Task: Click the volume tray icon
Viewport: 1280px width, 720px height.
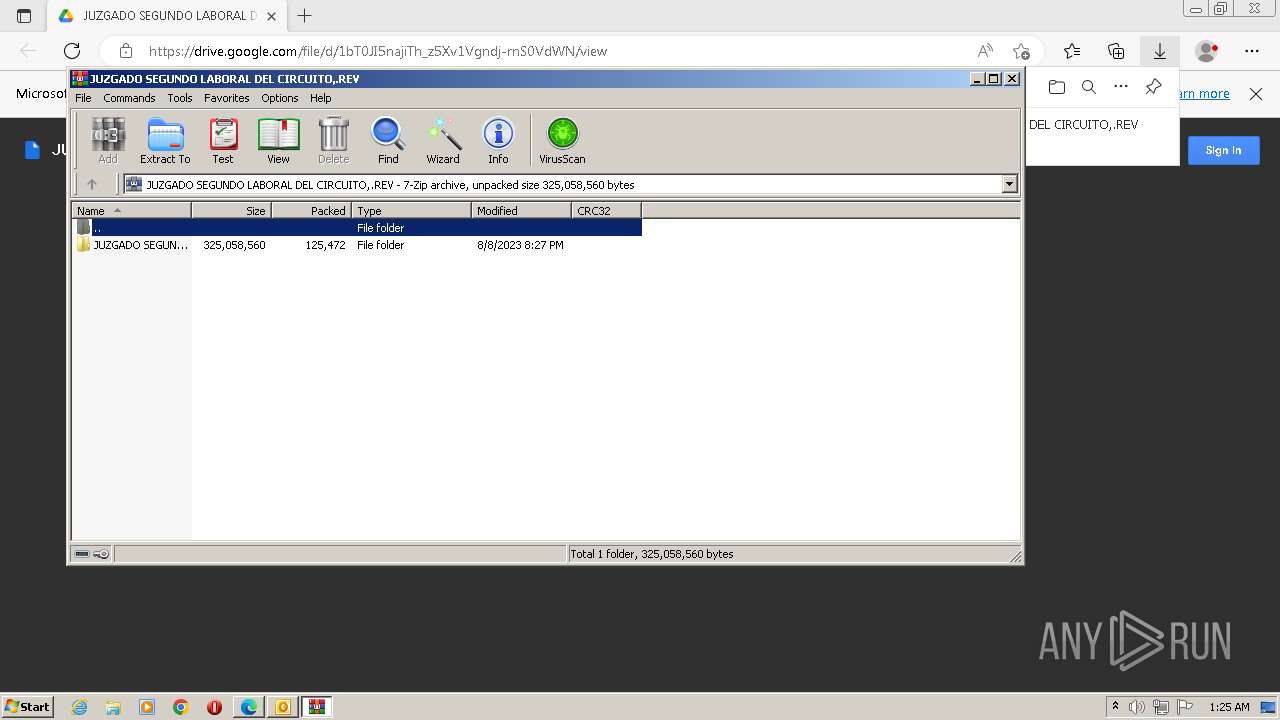Action: (1137, 707)
